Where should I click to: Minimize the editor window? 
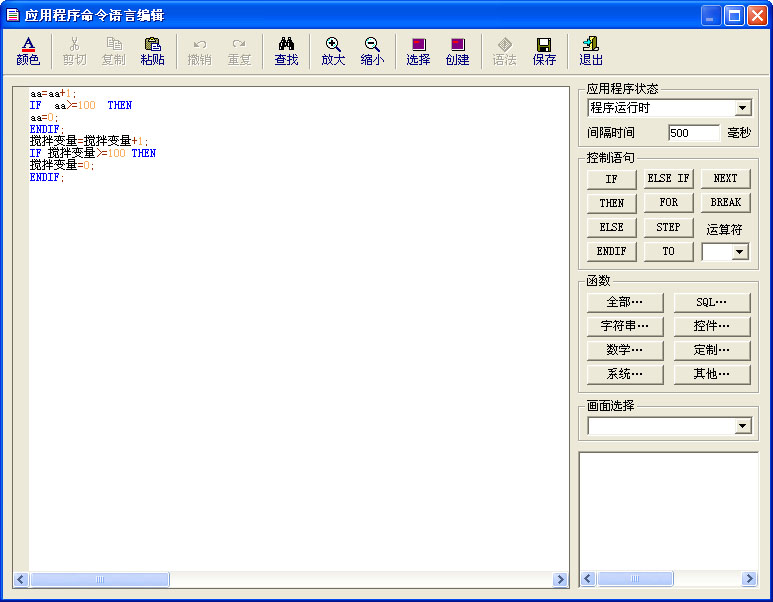click(710, 16)
